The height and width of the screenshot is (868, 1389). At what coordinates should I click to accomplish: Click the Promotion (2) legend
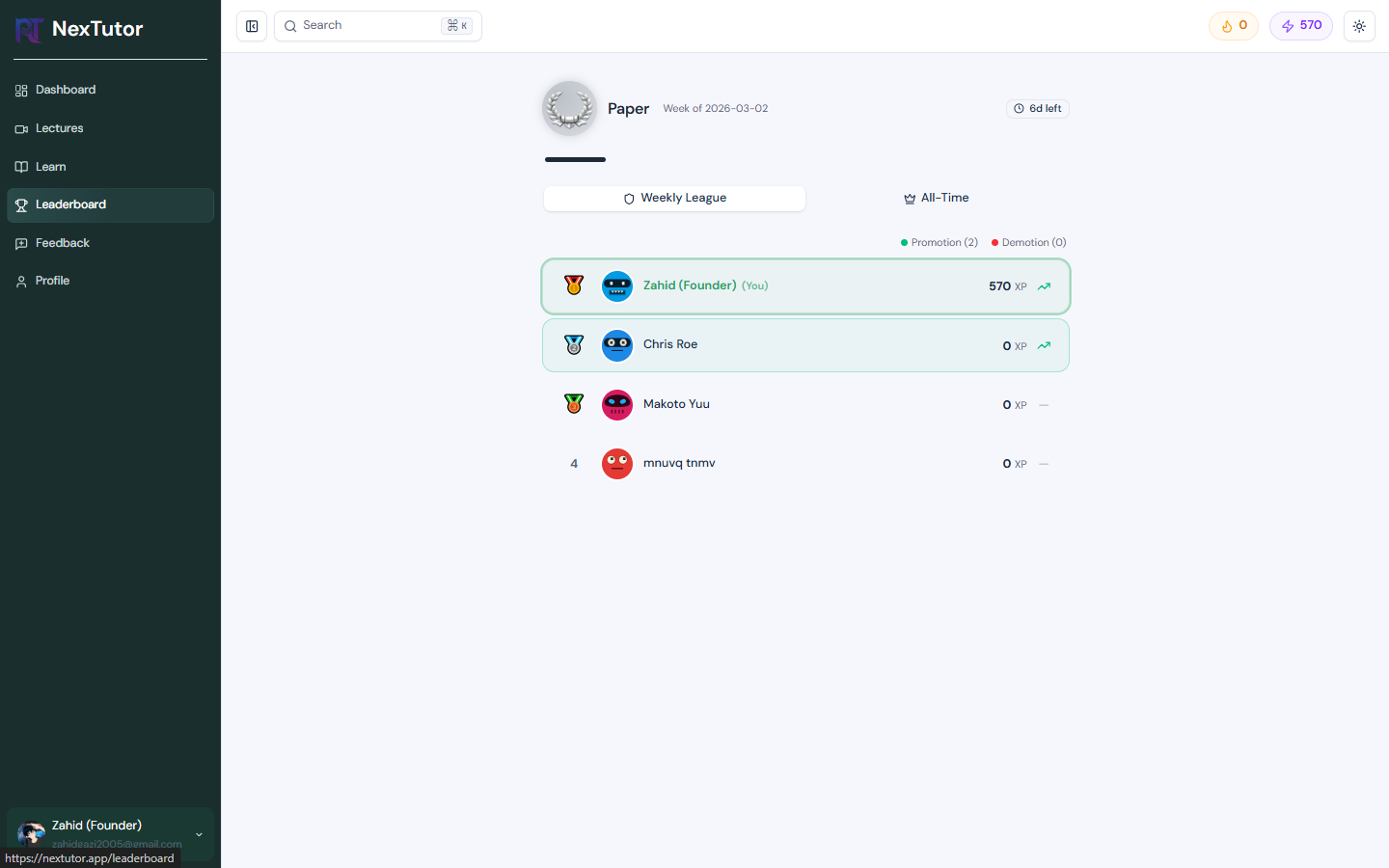940,242
